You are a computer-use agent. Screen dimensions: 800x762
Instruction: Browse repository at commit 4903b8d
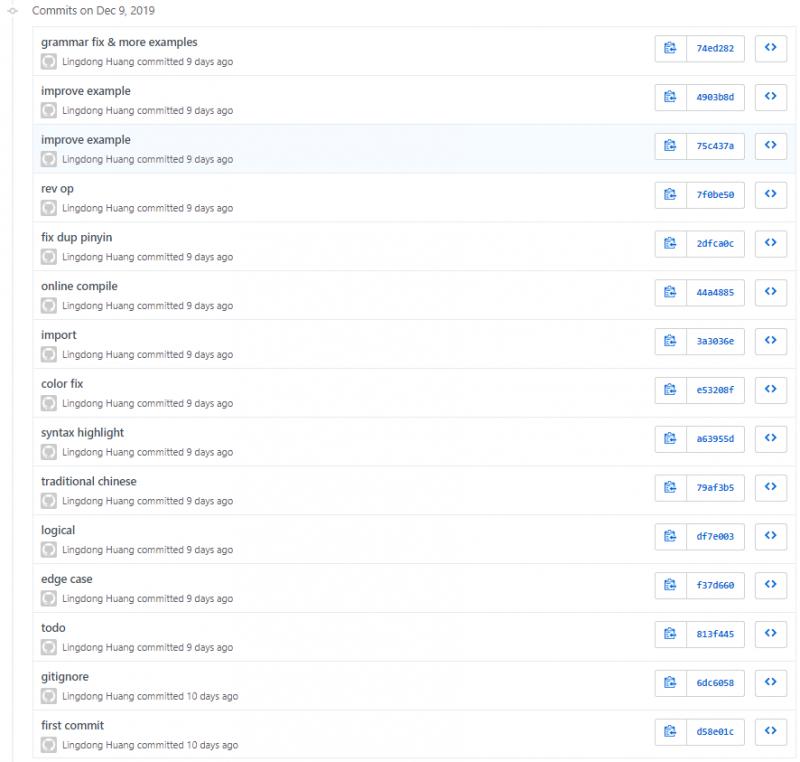click(770, 97)
